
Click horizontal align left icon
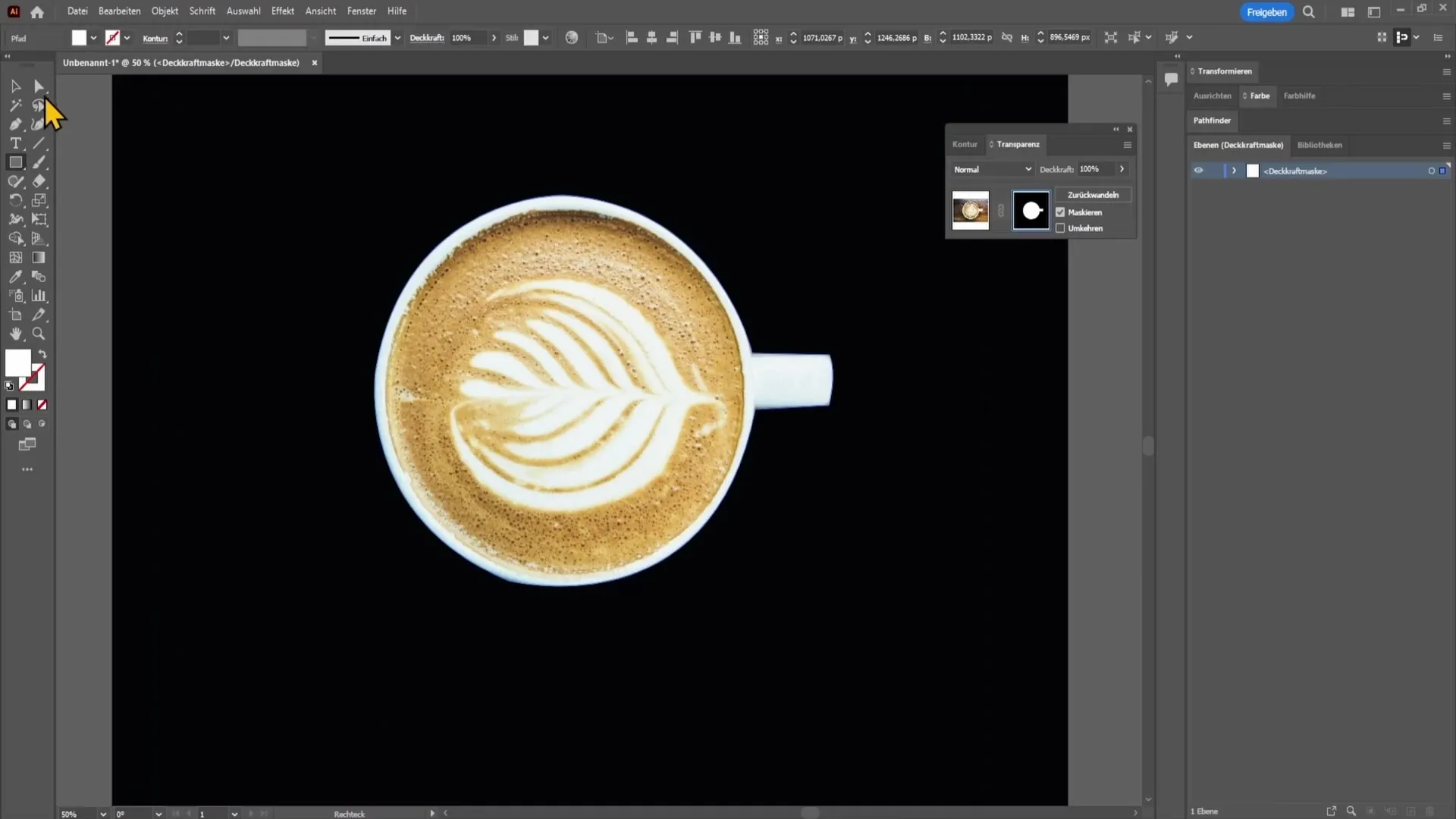click(632, 37)
